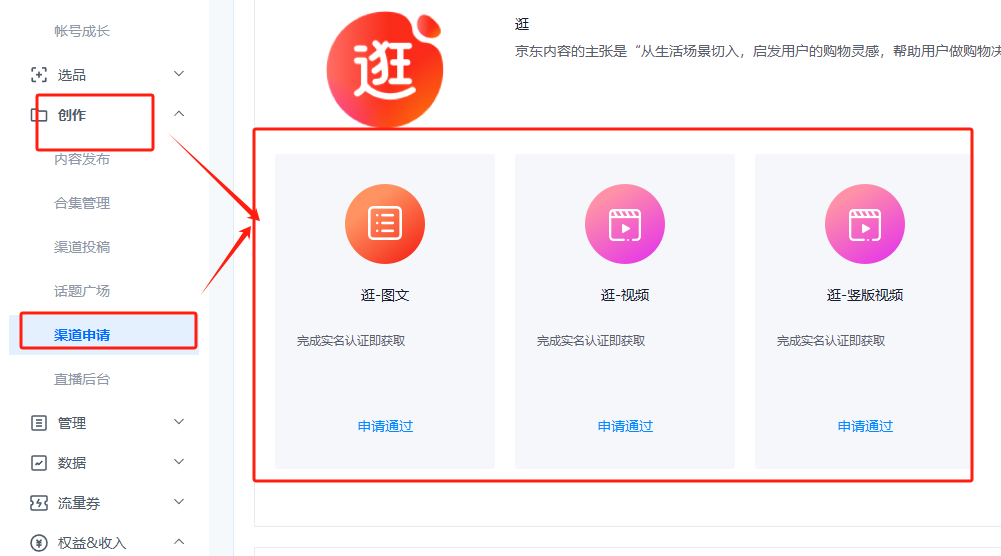Expand the 管理 menu chevron
The width and height of the screenshot is (1001, 556).
point(179,422)
